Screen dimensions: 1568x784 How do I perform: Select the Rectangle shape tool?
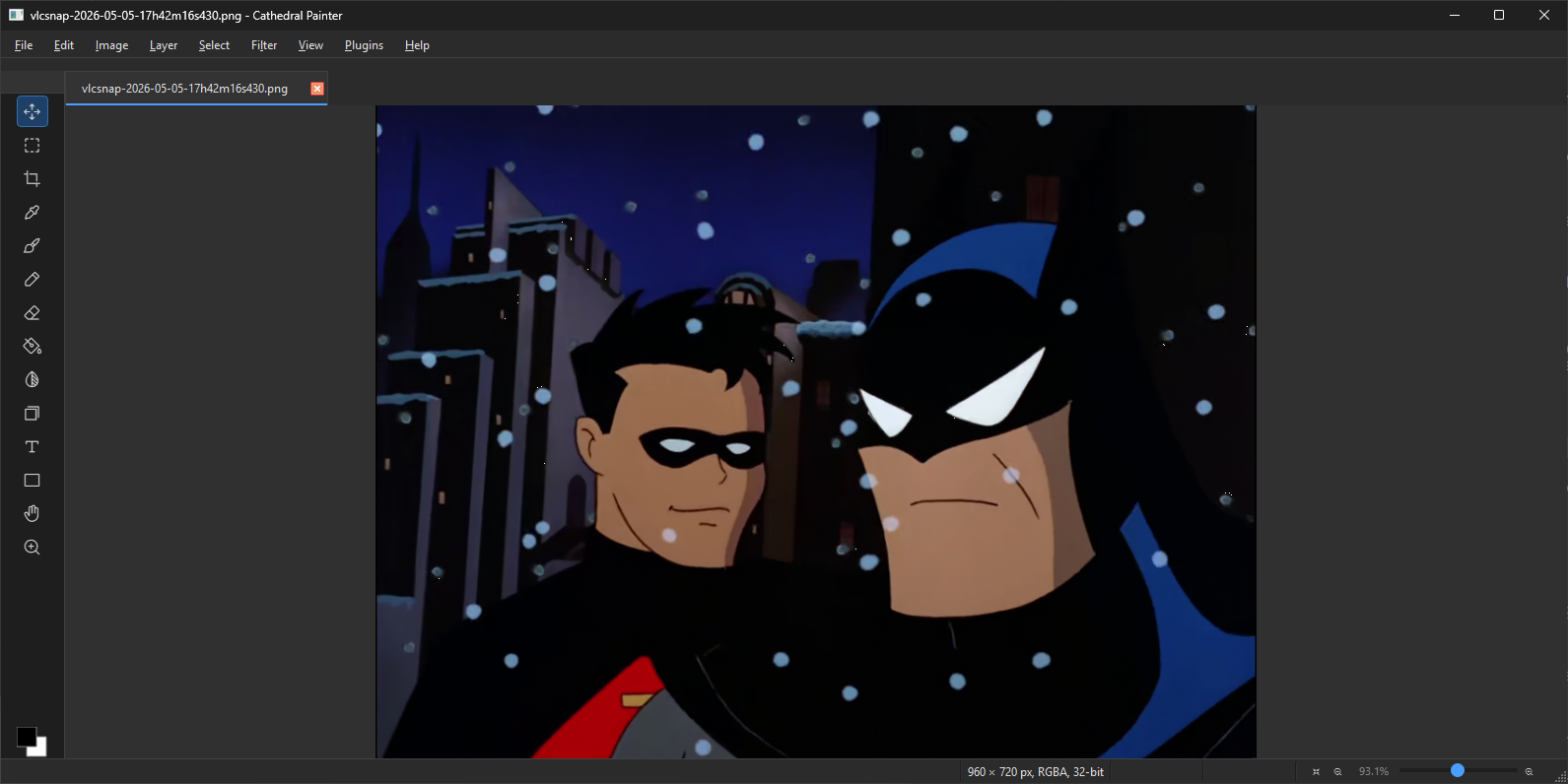(33, 480)
